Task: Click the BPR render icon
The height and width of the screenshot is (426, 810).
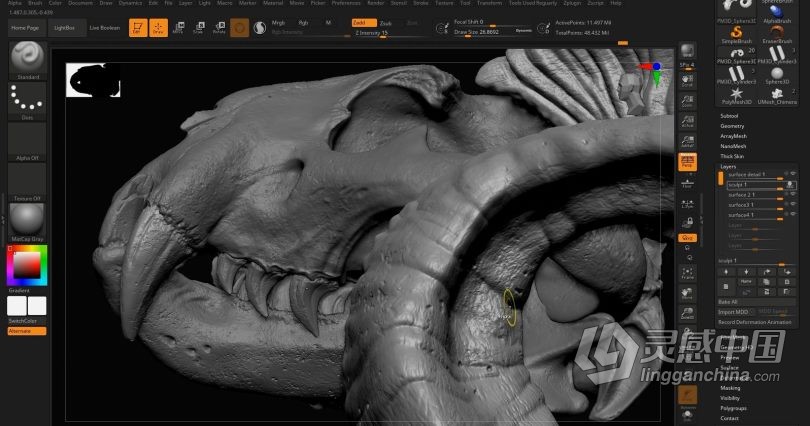Action: click(687, 52)
